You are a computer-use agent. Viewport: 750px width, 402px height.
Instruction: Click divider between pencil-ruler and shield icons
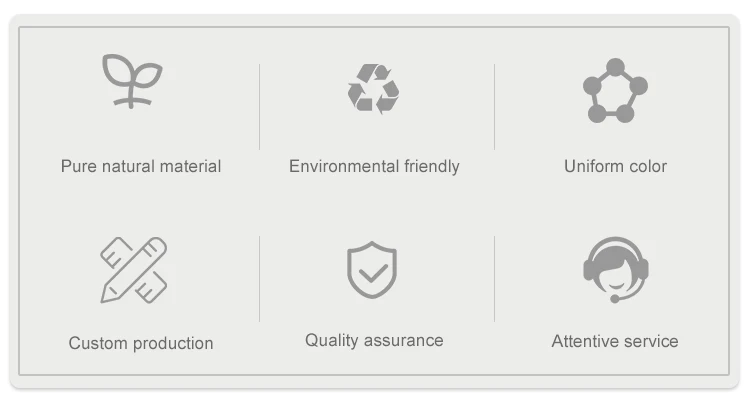coord(260,279)
